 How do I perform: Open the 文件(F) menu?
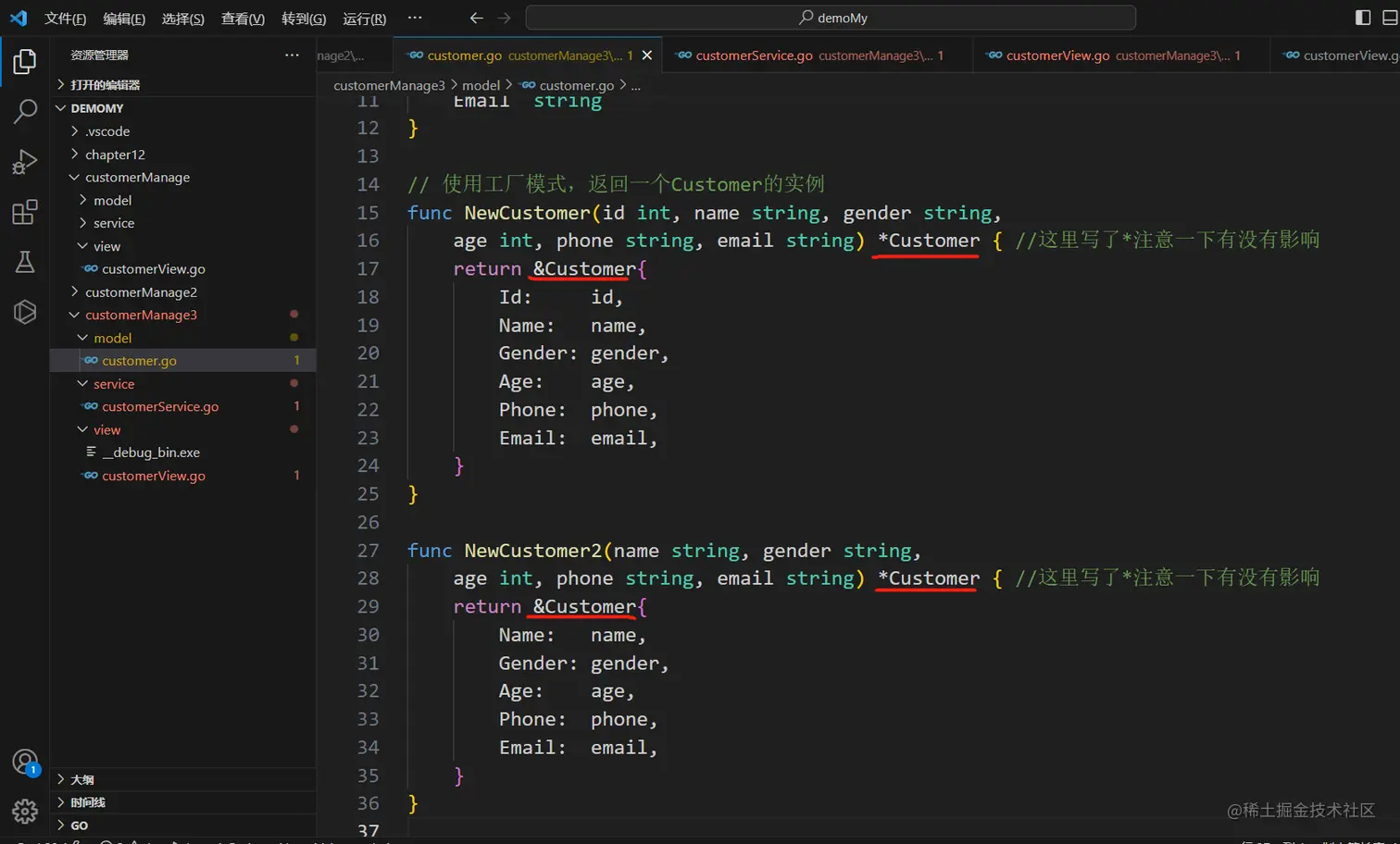click(65, 19)
